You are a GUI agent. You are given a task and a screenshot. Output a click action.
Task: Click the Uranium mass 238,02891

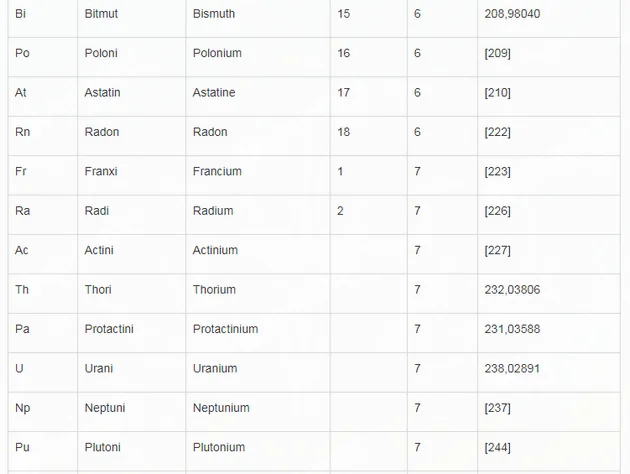tap(512, 368)
